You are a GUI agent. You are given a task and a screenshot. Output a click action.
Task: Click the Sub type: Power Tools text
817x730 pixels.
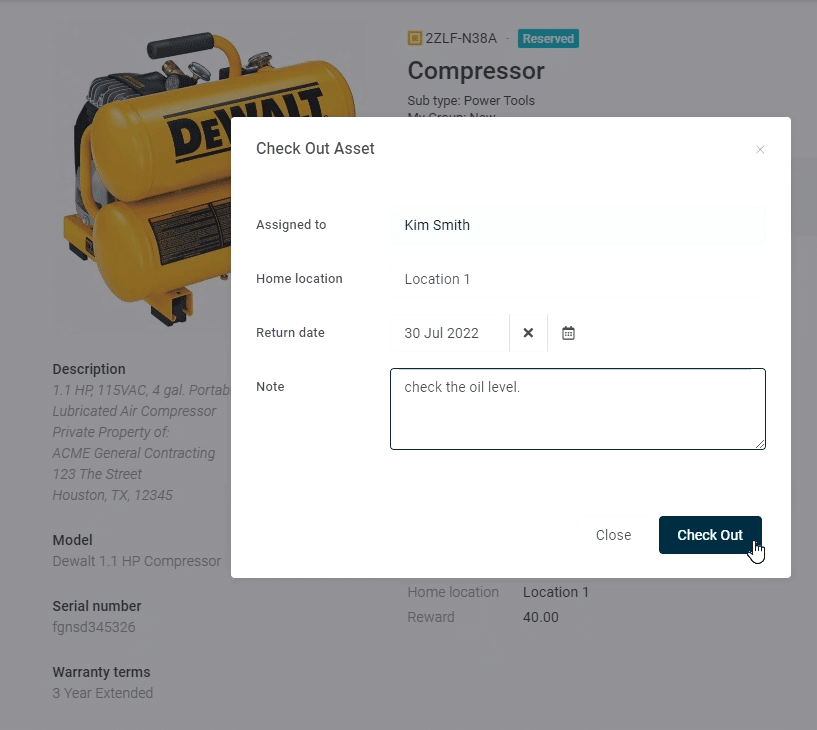(471, 101)
